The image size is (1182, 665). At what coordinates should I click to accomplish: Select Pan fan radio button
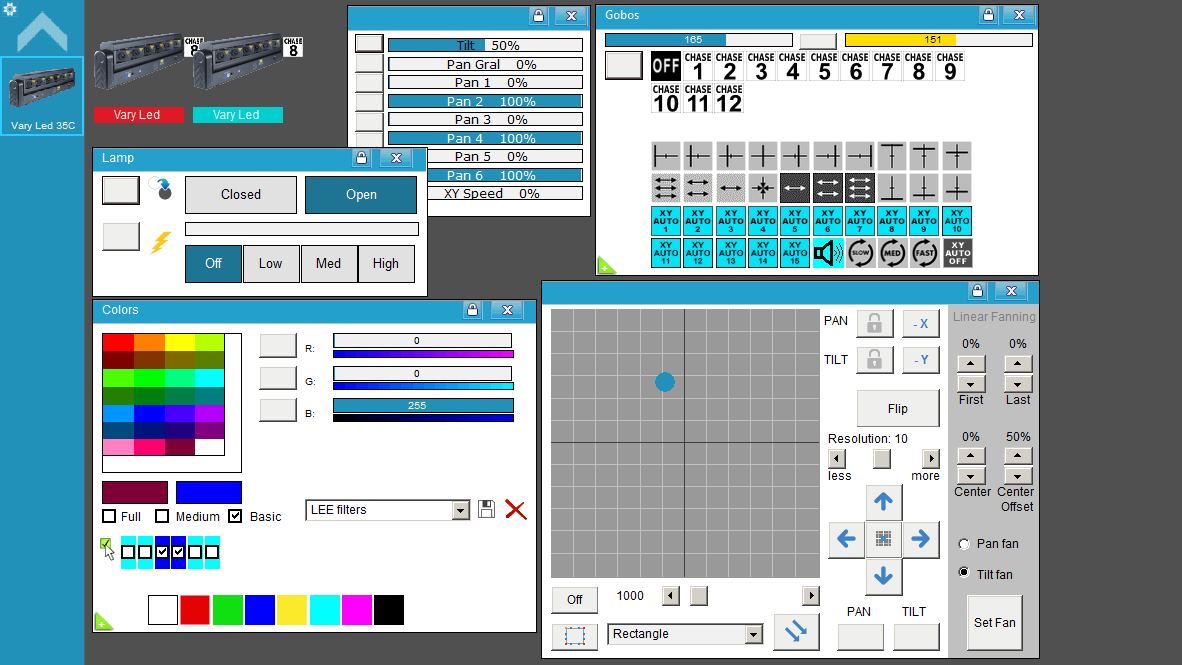[x=964, y=544]
